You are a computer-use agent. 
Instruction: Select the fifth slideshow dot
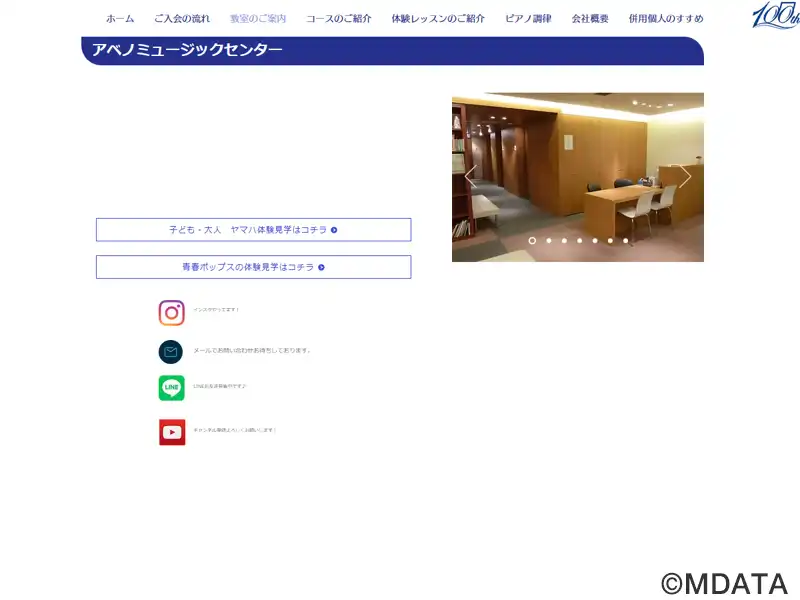click(x=595, y=240)
